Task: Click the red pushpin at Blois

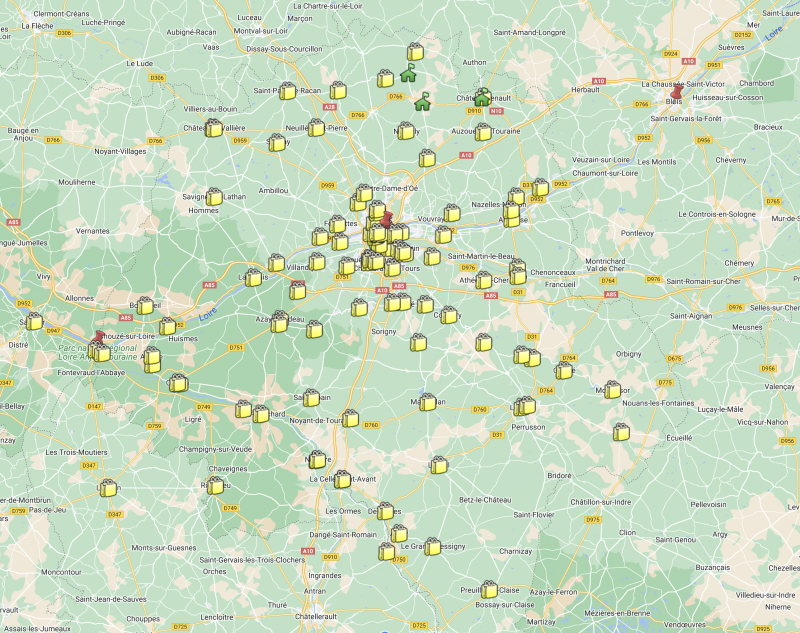Action: click(x=677, y=93)
